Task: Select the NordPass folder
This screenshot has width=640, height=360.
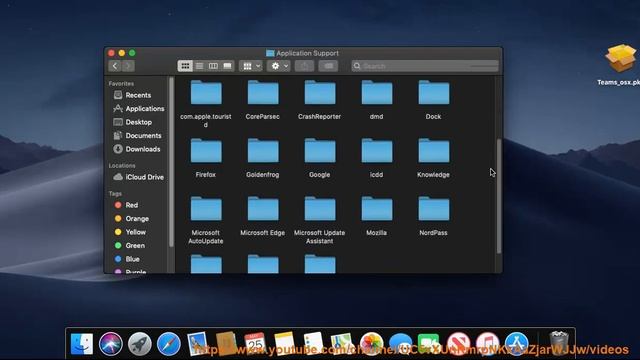Action: pos(433,209)
